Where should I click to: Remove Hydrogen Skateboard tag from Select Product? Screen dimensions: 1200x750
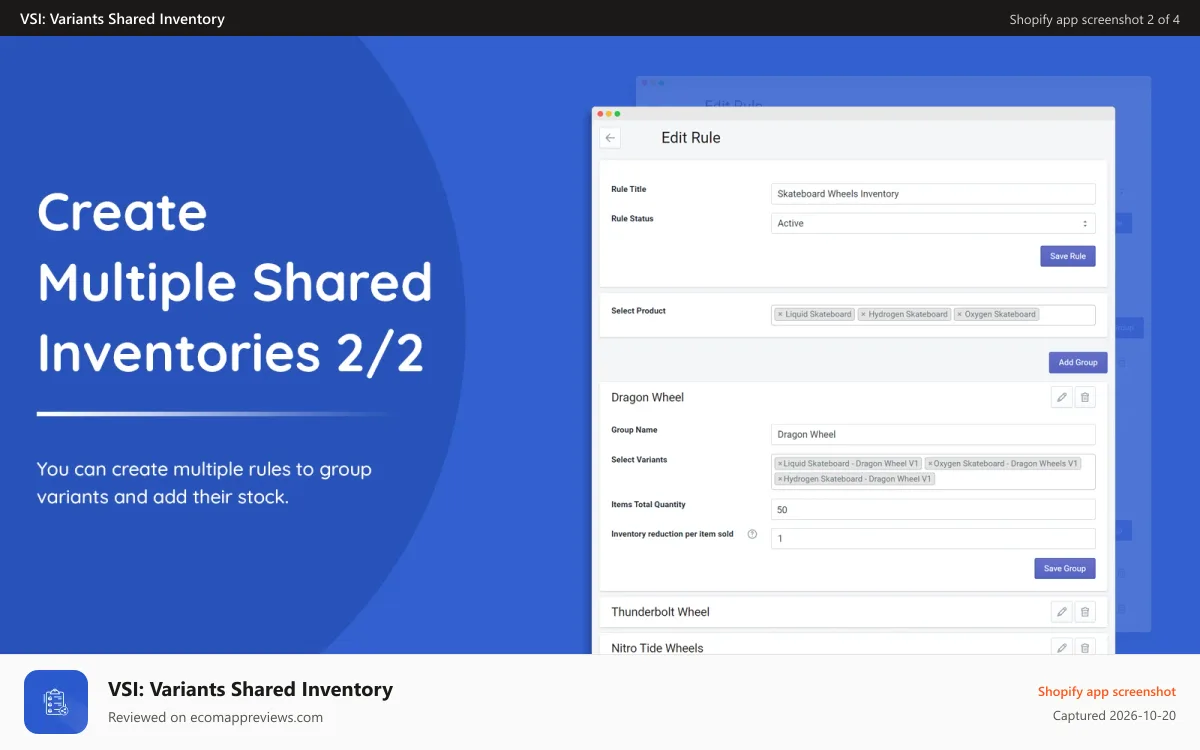863,314
